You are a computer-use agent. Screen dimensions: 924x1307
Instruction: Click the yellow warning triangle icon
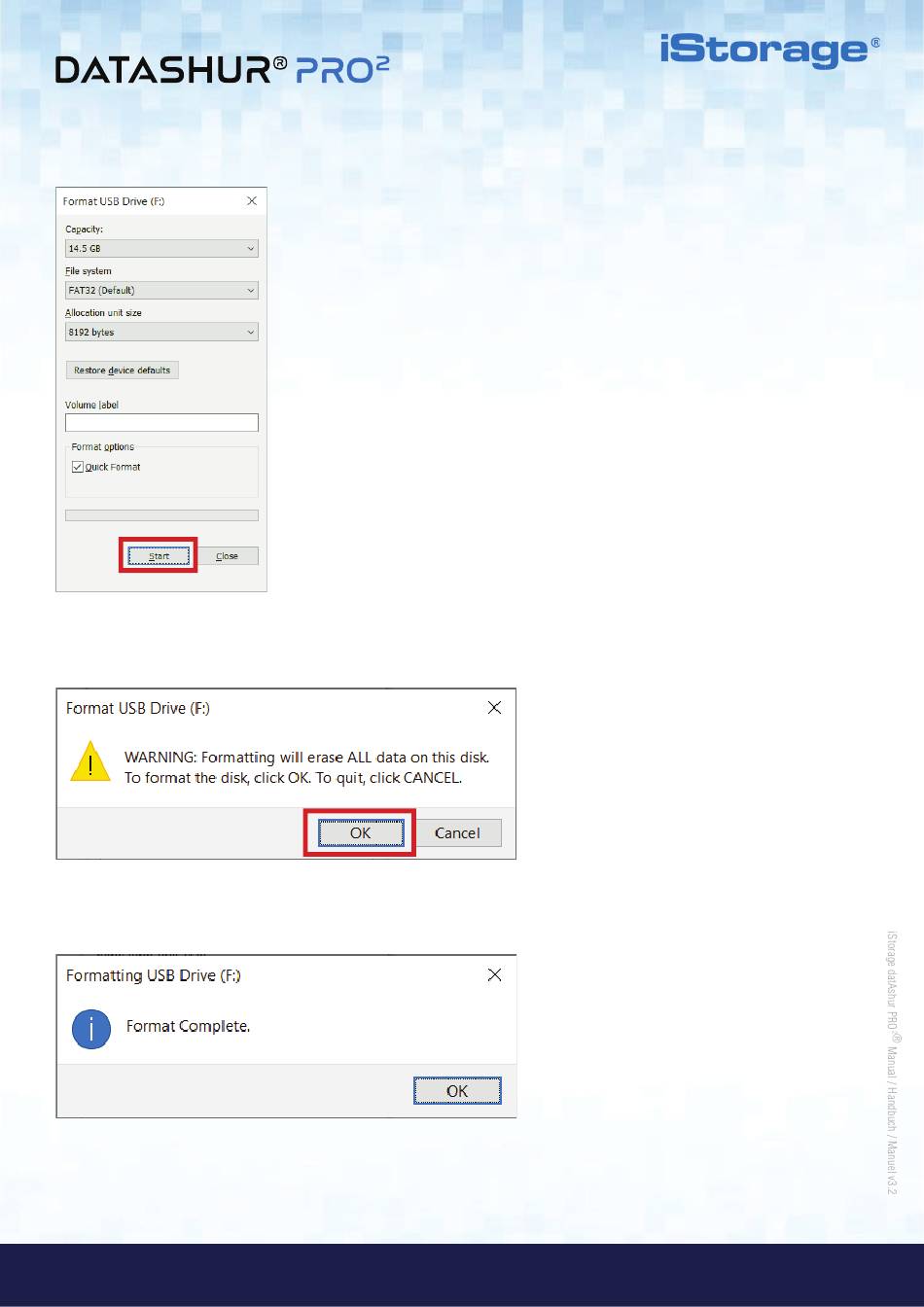(x=90, y=760)
